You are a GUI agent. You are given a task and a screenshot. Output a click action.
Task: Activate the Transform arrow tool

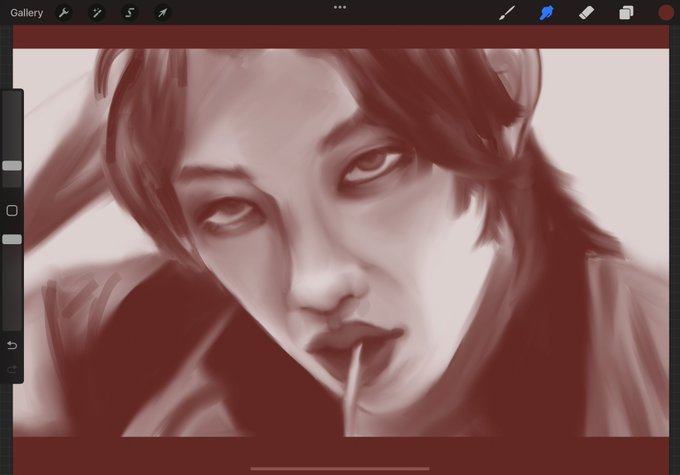[x=162, y=13]
